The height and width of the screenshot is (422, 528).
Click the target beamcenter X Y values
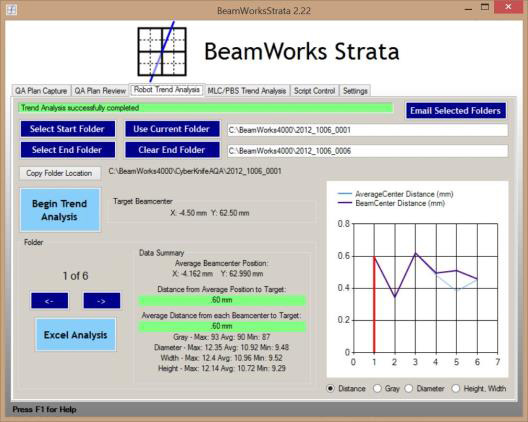[209, 213]
